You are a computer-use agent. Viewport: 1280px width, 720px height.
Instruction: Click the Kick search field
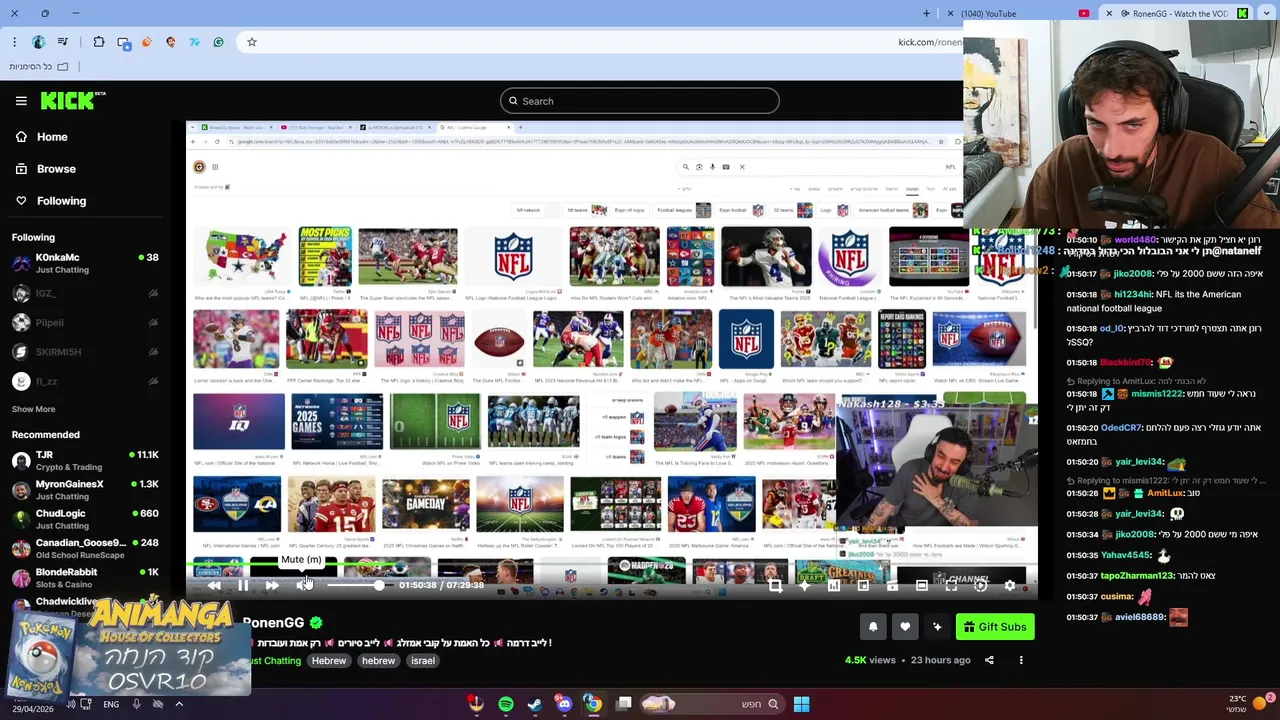tap(639, 101)
